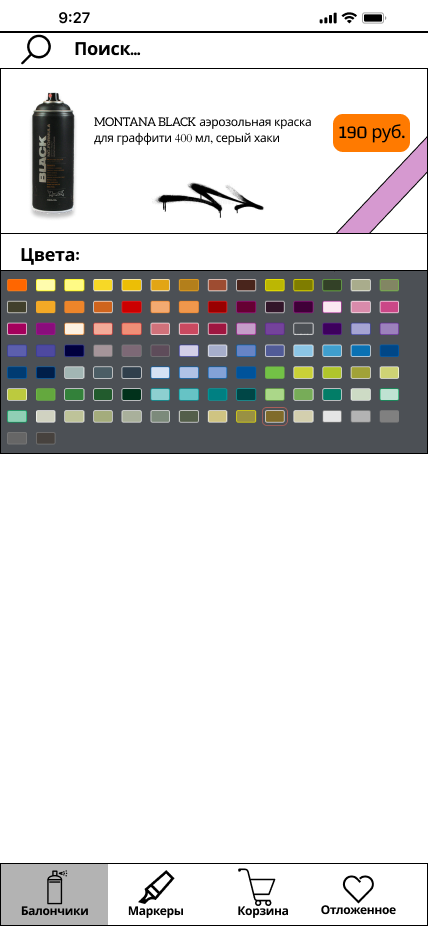Choose the pale pink-white swatch in second row
The width and height of the screenshot is (428, 926).
click(x=332, y=307)
